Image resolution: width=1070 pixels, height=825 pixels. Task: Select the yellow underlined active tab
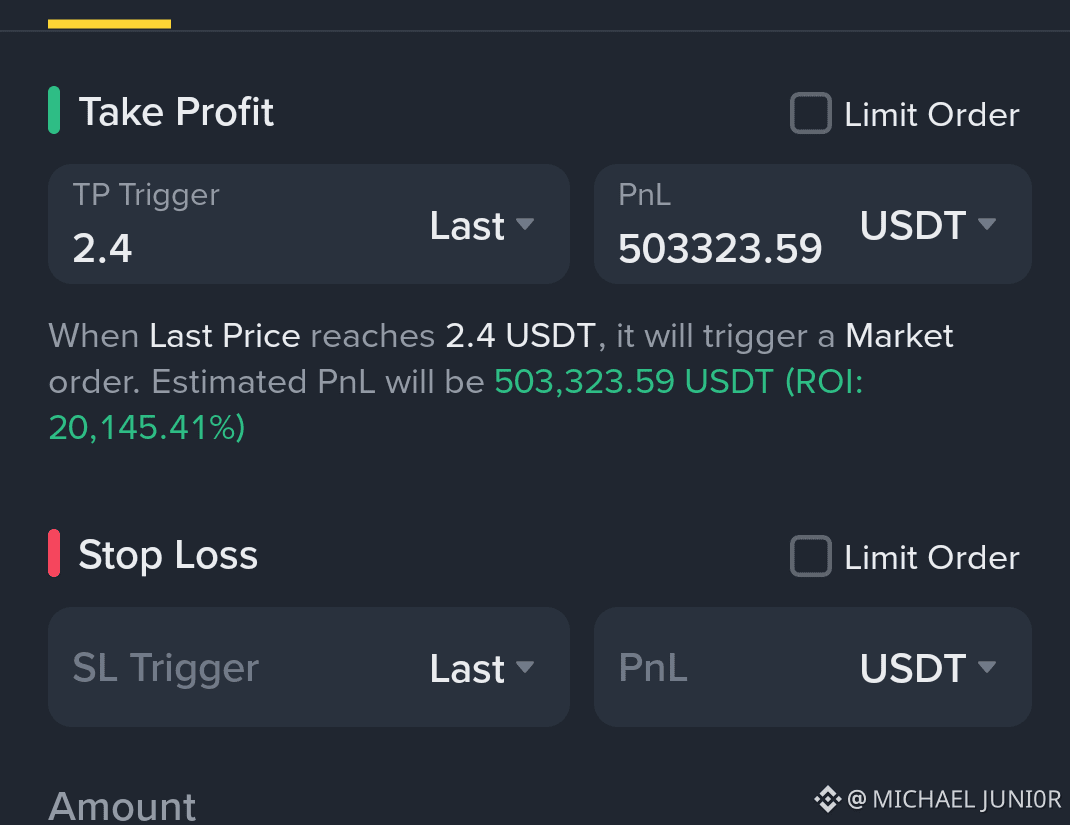click(109, 24)
